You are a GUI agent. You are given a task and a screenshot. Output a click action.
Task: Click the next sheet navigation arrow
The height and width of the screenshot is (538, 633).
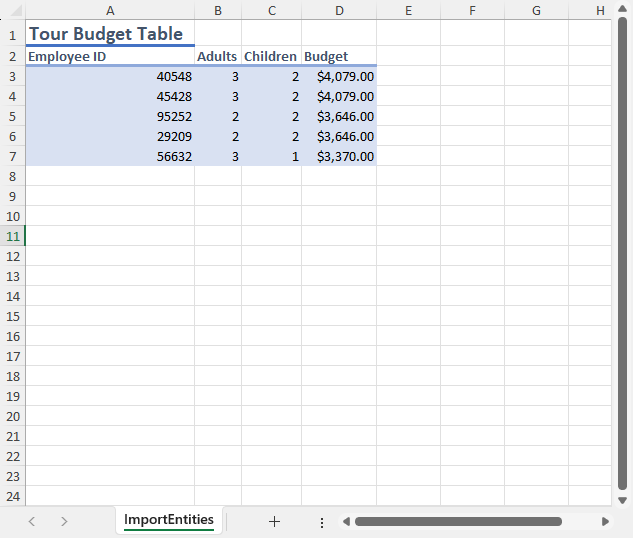point(64,521)
